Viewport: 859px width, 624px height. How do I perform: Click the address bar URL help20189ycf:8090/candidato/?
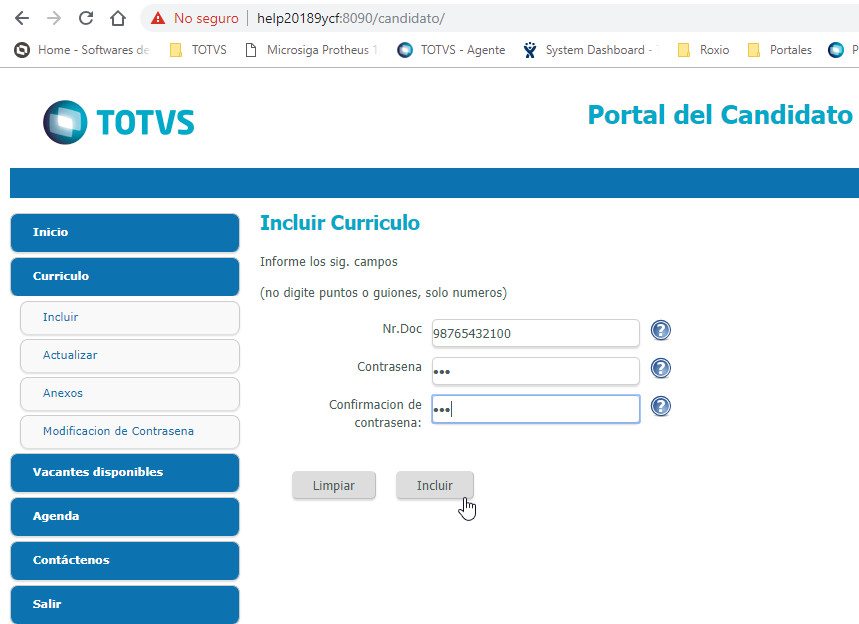click(351, 18)
